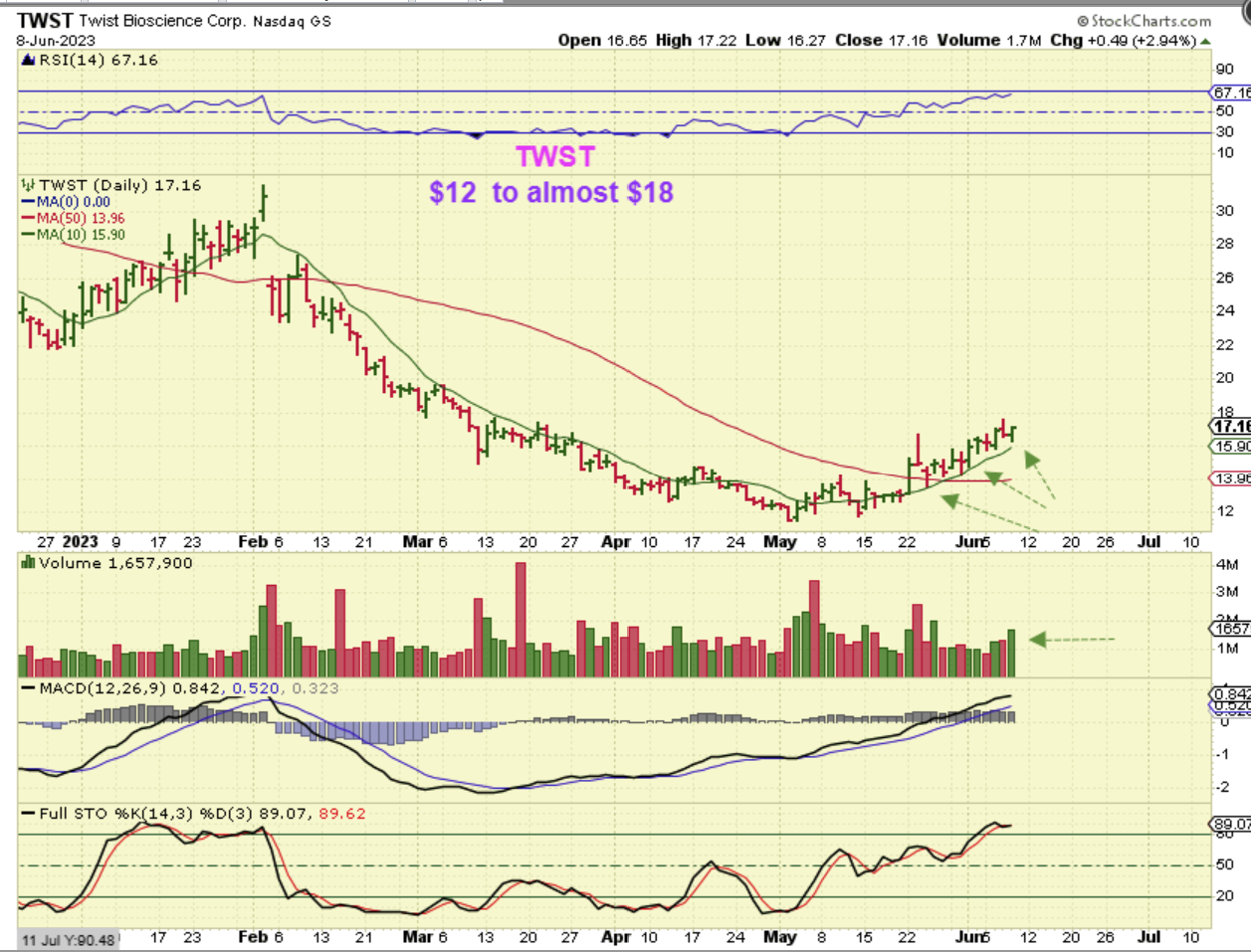This screenshot has height=952, width=1251.
Task: Click the 11 Jul Y:90.48 cursor readout
Action: point(68,940)
